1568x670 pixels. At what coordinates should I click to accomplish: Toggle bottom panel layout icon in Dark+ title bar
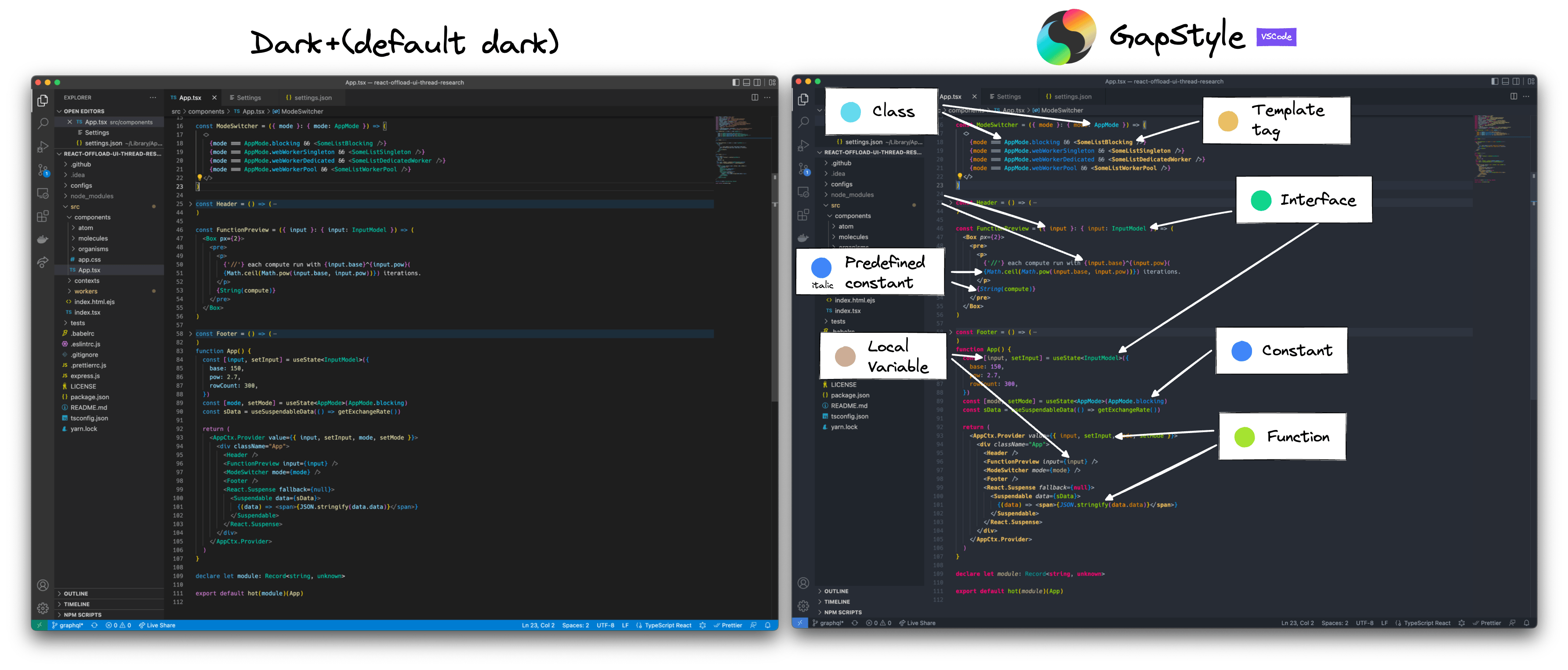(746, 82)
